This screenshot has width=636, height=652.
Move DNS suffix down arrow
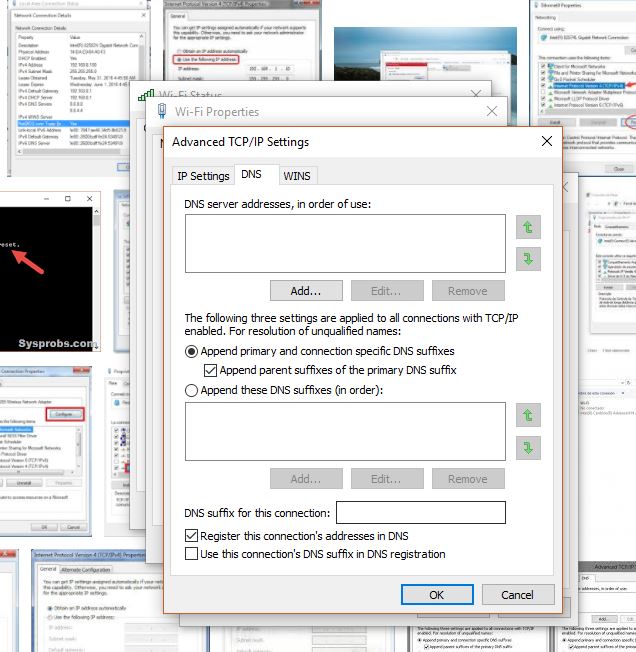pos(528,447)
